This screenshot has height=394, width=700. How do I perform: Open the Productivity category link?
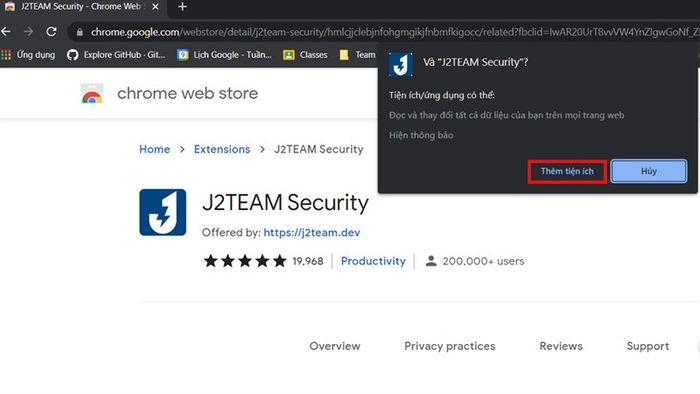click(373, 261)
